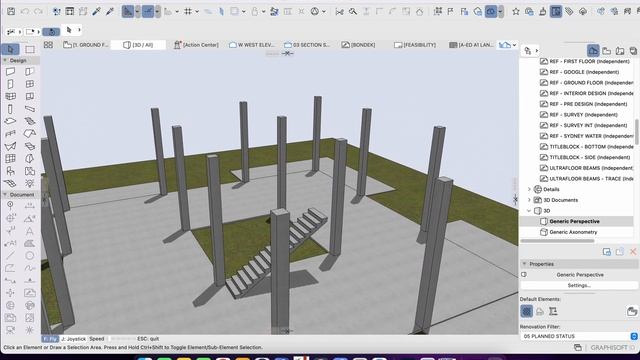Viewport: 640px width, 360px height.
Task: Select Generic Axonometry in Navigator
Action: click(x=573, y=232)
